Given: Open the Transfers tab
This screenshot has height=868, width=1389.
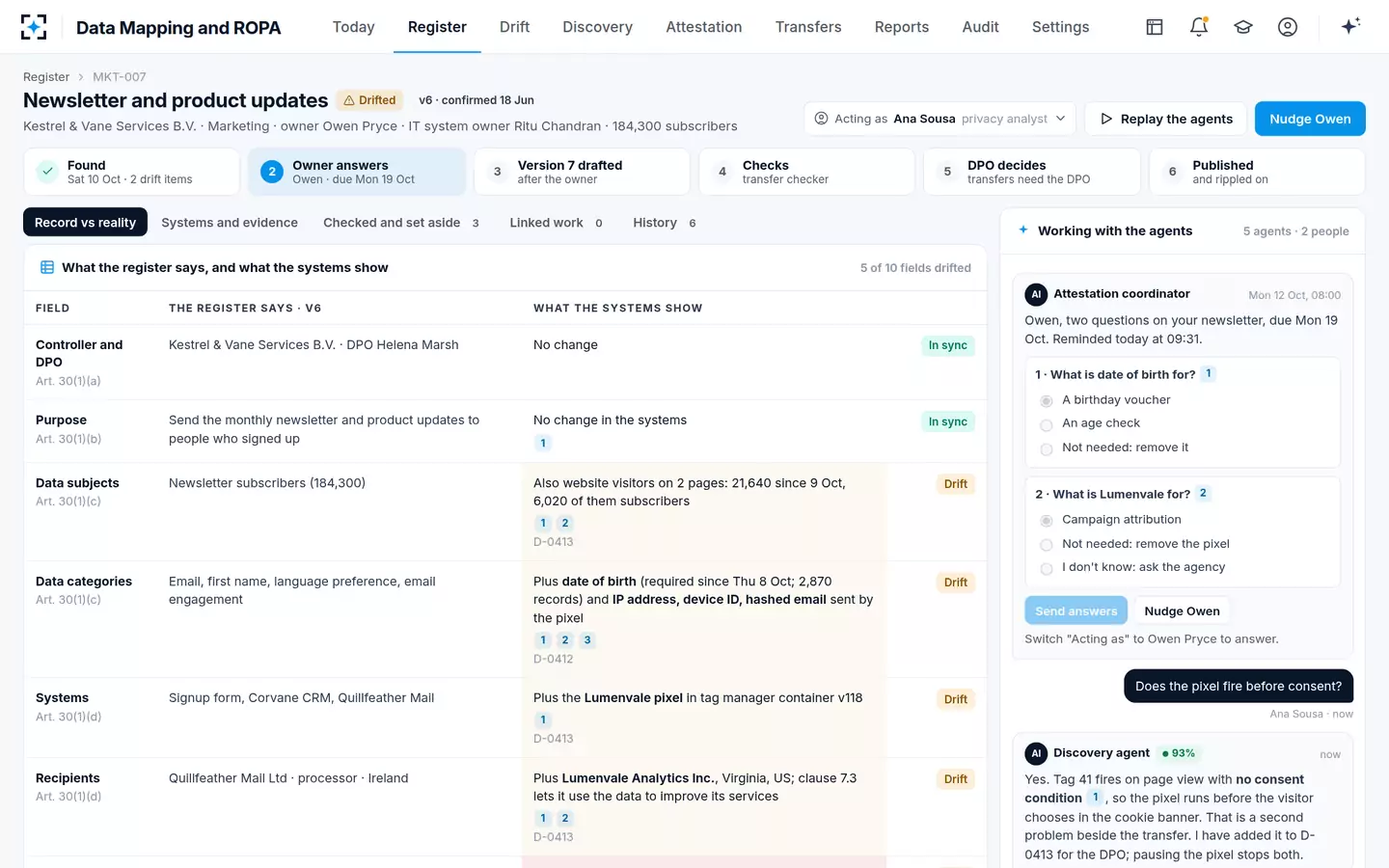Looking at the screenshot, I should click(x=808, y=27).
